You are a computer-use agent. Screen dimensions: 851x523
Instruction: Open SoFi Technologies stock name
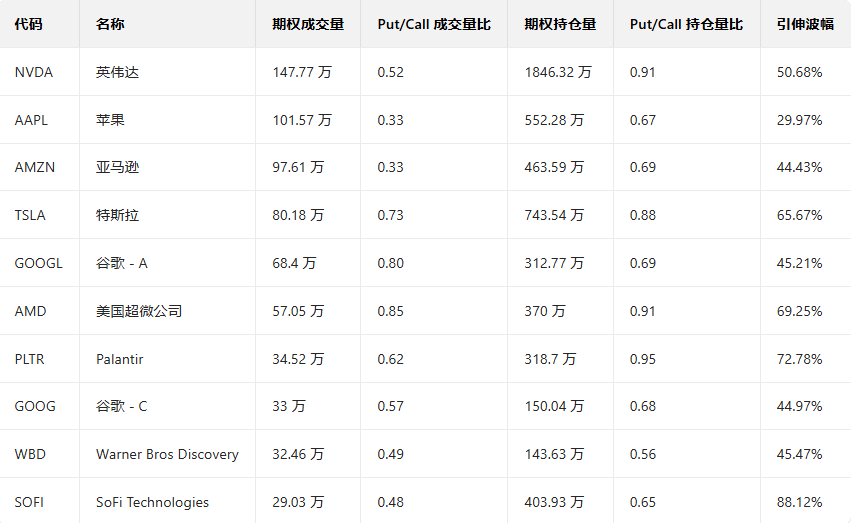152,502
